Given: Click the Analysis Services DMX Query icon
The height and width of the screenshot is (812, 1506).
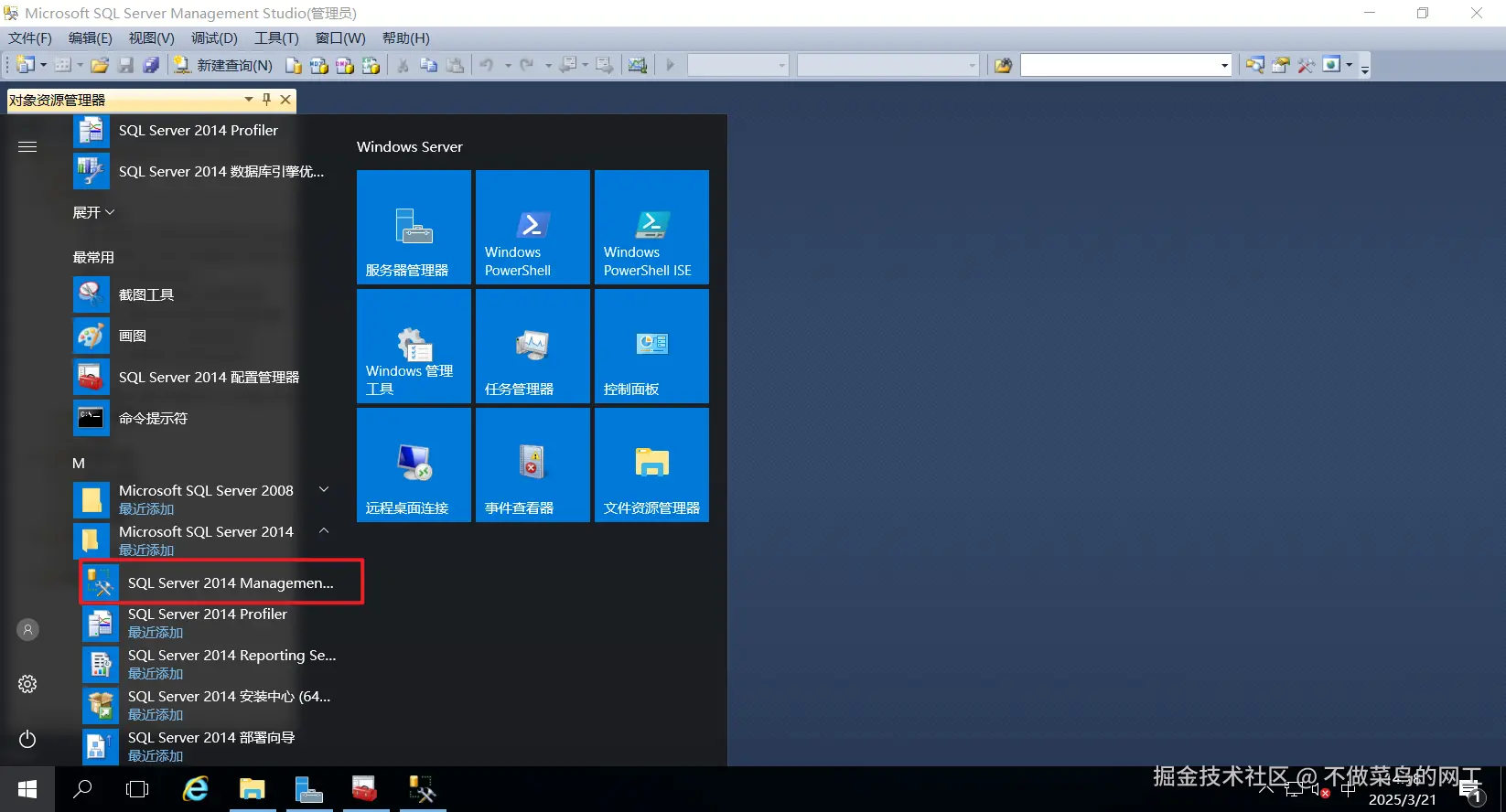Looking at the screenshot, I should (345, 65).
